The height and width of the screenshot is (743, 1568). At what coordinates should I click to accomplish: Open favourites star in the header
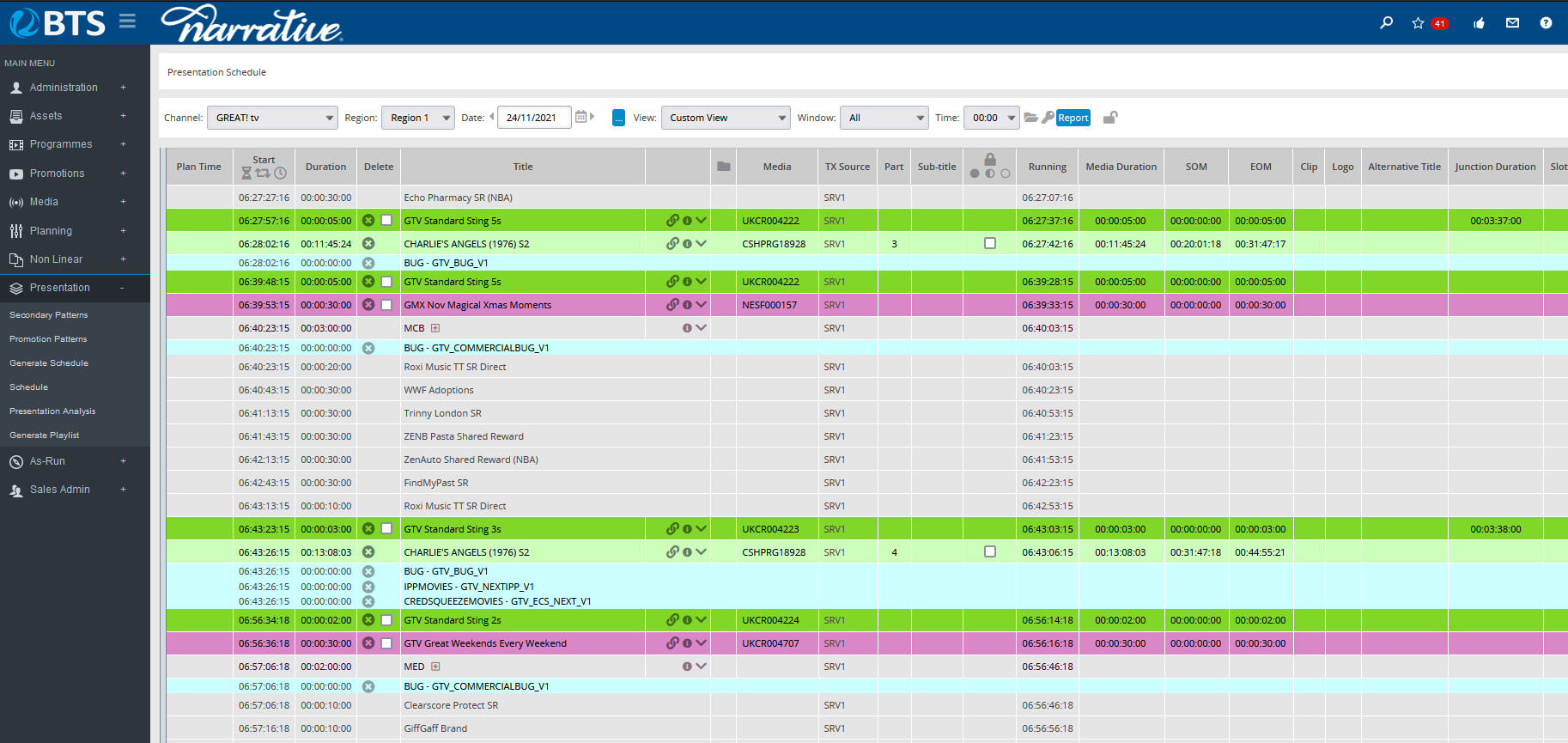click(x=1418, y=23)
